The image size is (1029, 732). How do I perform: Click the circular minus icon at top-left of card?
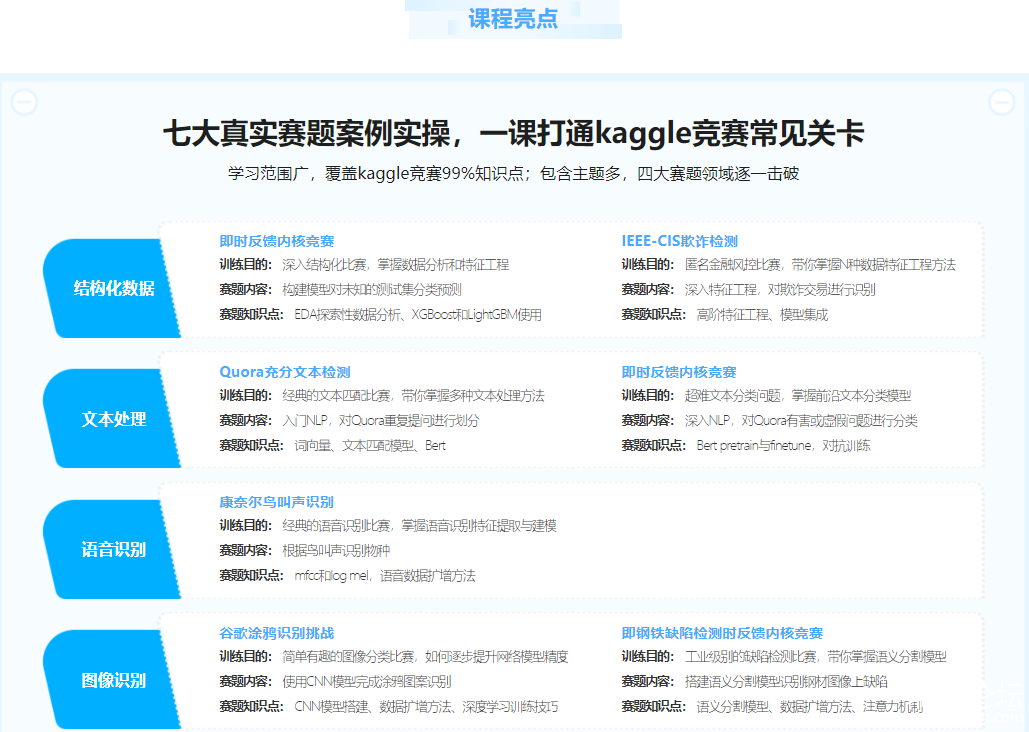(x=24, y=102)
